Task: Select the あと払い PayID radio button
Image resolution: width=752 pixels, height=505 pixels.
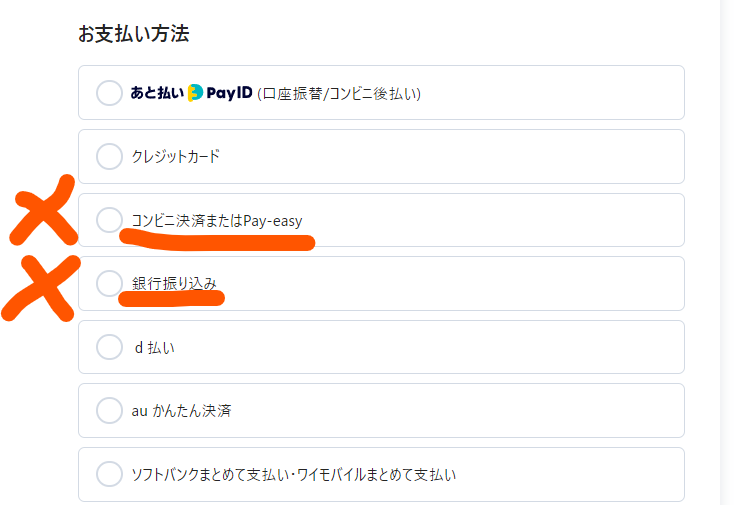Action: pyautogui.click(x=109, y=93)
